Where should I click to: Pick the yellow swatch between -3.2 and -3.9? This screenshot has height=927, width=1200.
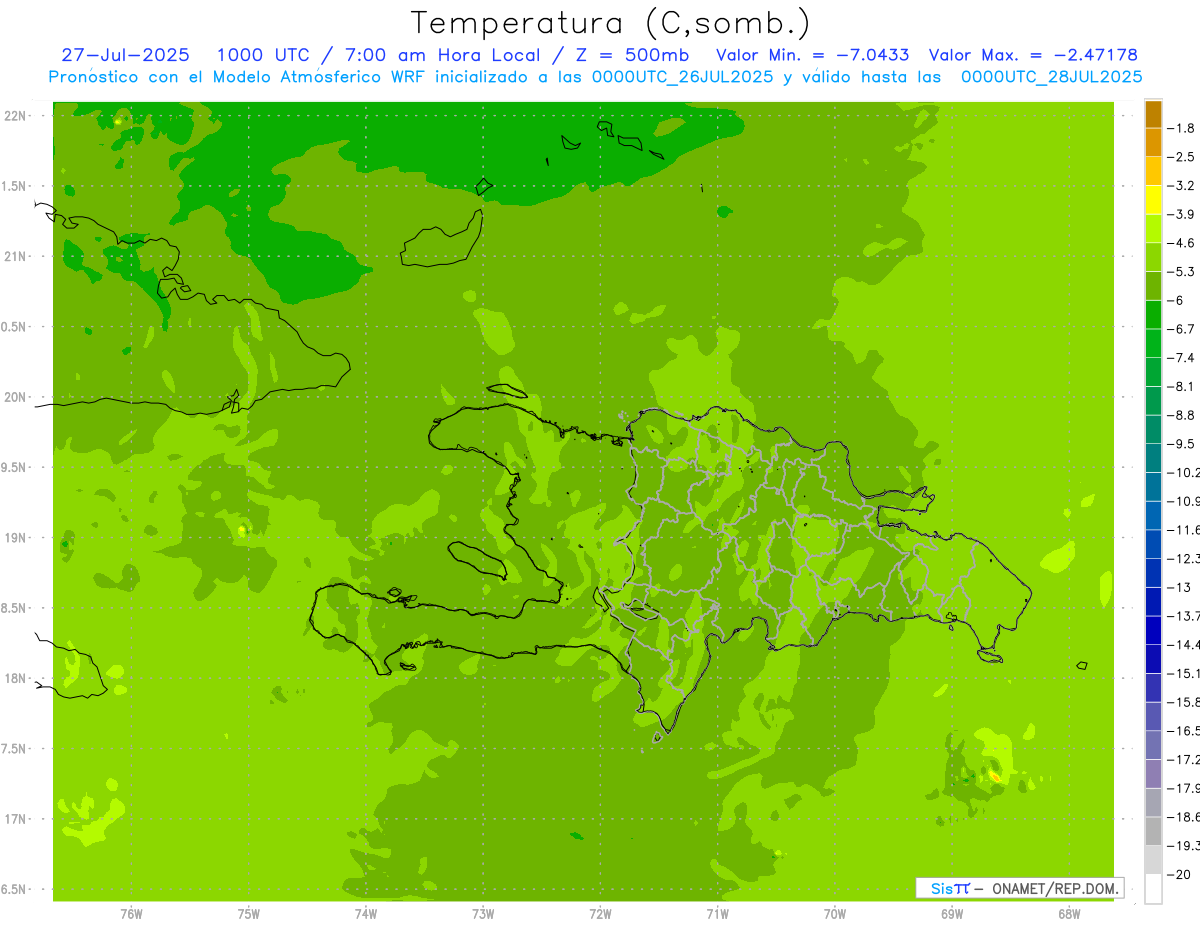(1153, 200)
